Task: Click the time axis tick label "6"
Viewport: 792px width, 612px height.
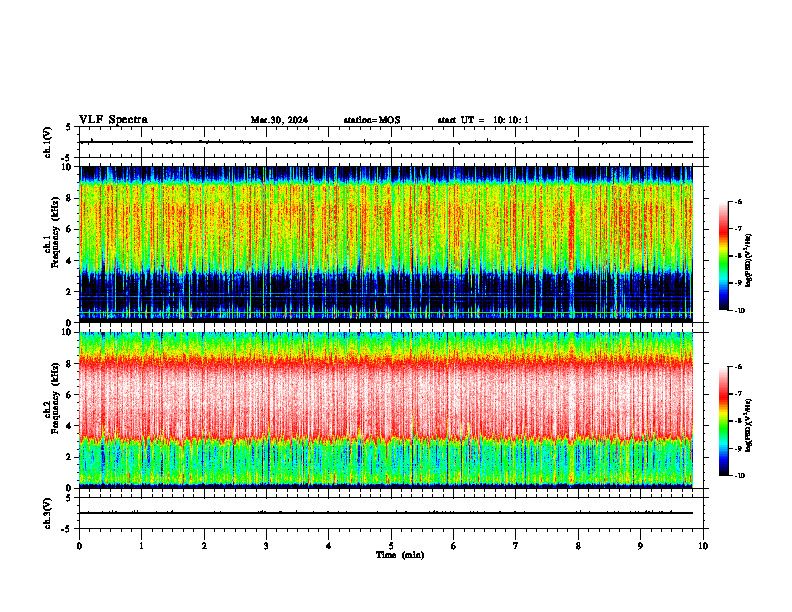Action: [x=454, y=546]
